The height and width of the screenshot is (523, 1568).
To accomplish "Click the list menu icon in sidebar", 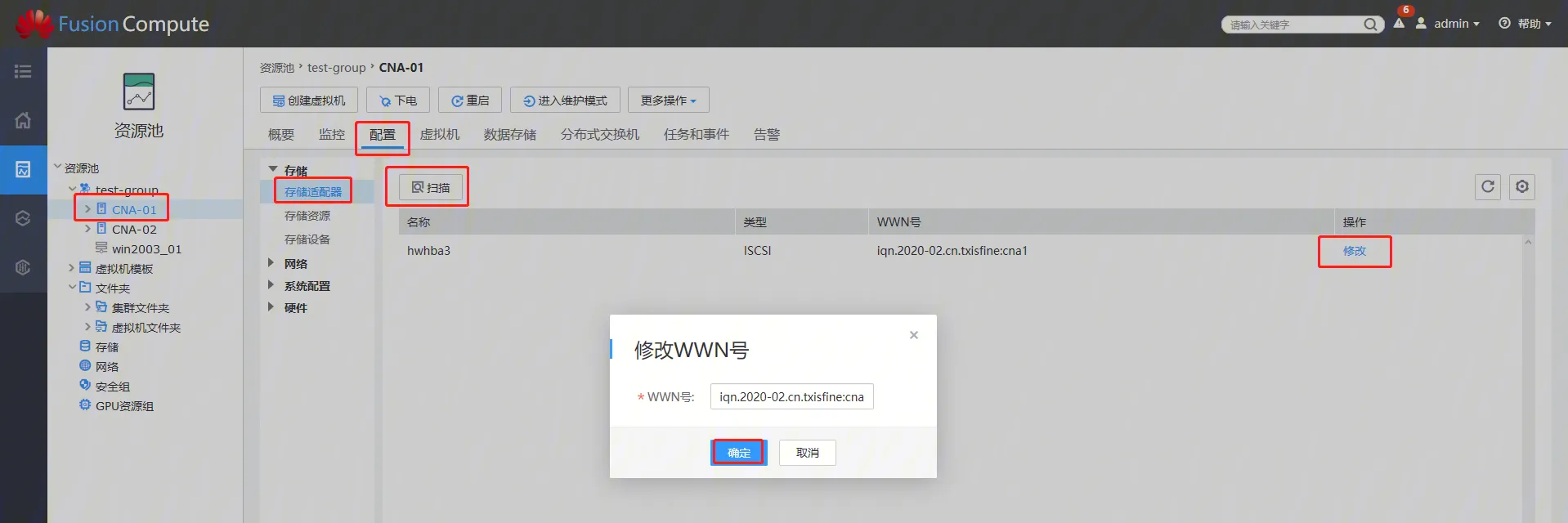I will point(23,72).
